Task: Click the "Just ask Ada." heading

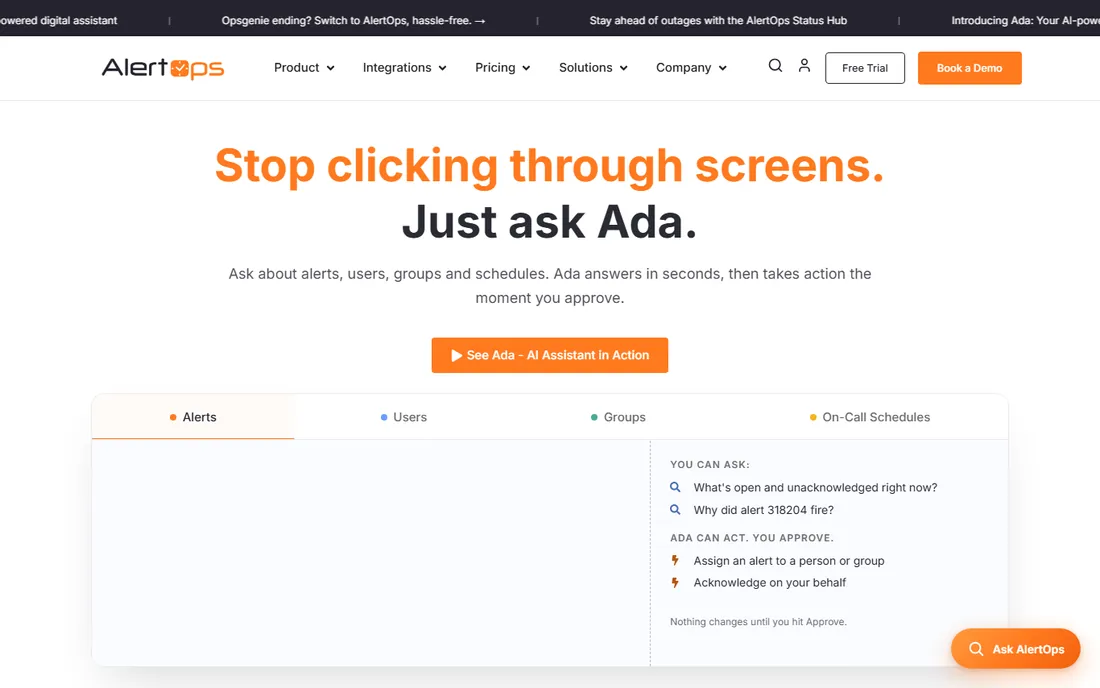Action: (x=550, y=222)
